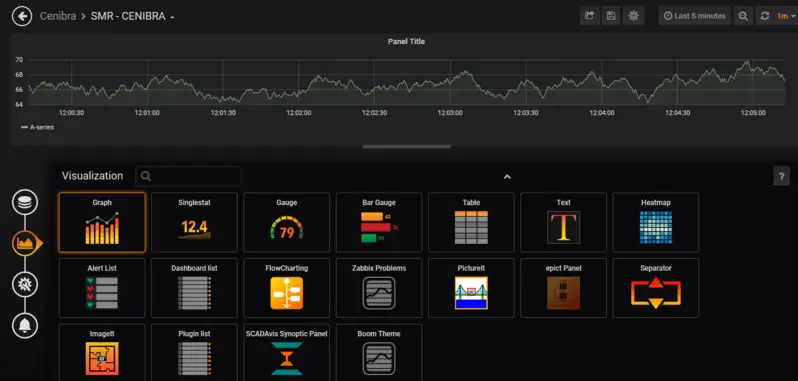Viewport: 798px width, 381px height.
Task: Zoom out the time range using the magnifier
Action: tap(743, 16)
